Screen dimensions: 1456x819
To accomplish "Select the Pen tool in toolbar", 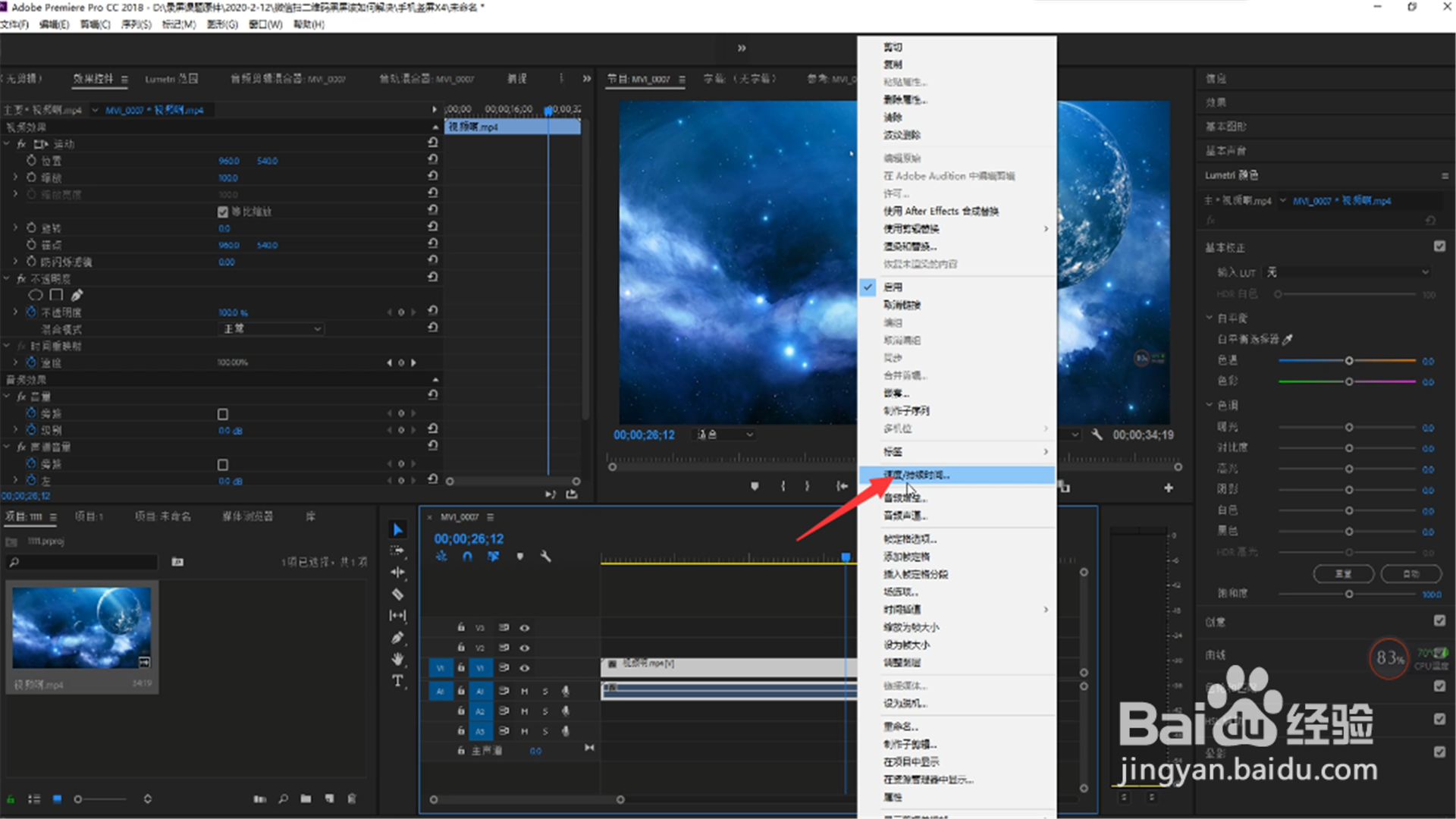I will coord(397,638).
